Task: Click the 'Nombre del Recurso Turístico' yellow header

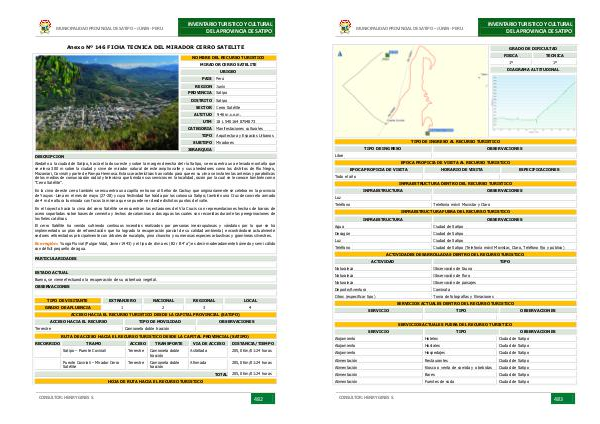Action: (x=228, y=58)
